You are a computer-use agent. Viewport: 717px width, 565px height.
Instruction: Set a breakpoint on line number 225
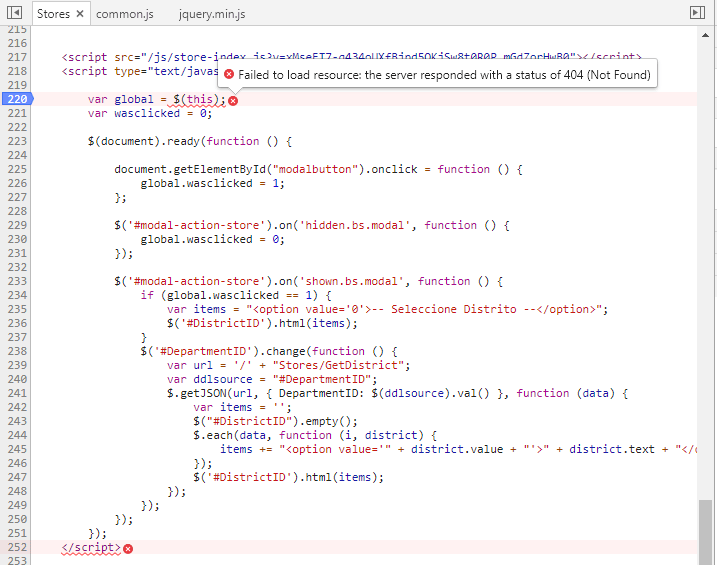pyautogui.click(x=17, y=169)
